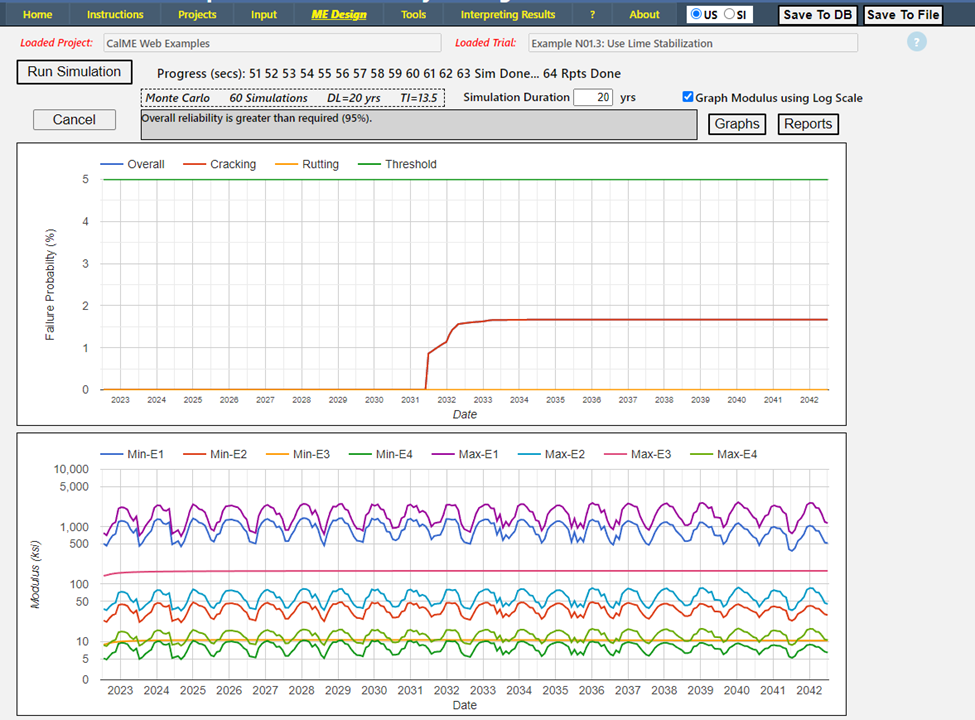
Task: Select the SI units radio button
Action: point(728,14)
